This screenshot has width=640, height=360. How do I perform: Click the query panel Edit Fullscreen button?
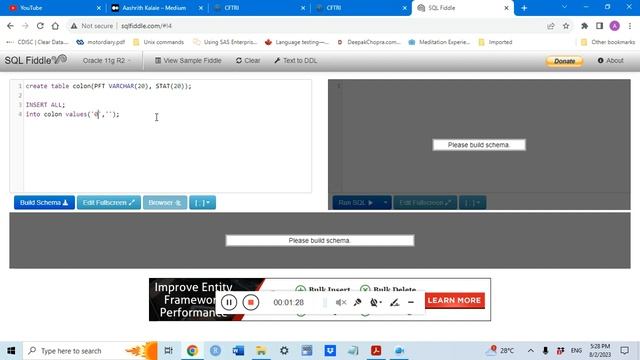(x=425, y=202)
